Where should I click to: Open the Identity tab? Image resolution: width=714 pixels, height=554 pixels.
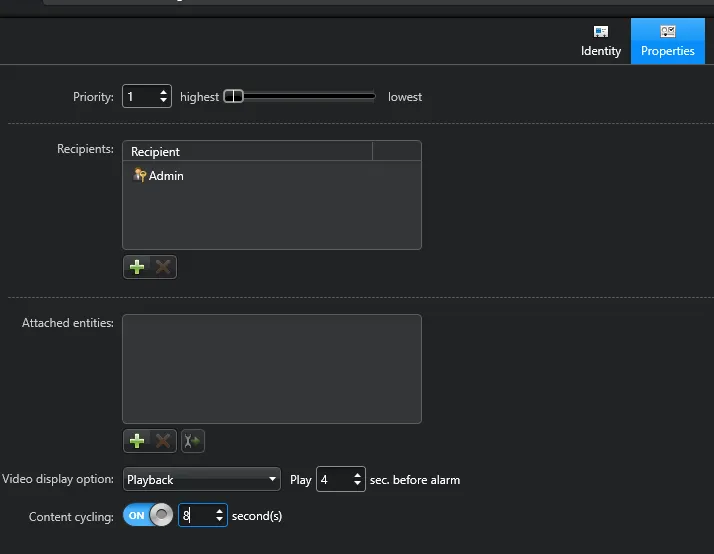coord(600,41)
